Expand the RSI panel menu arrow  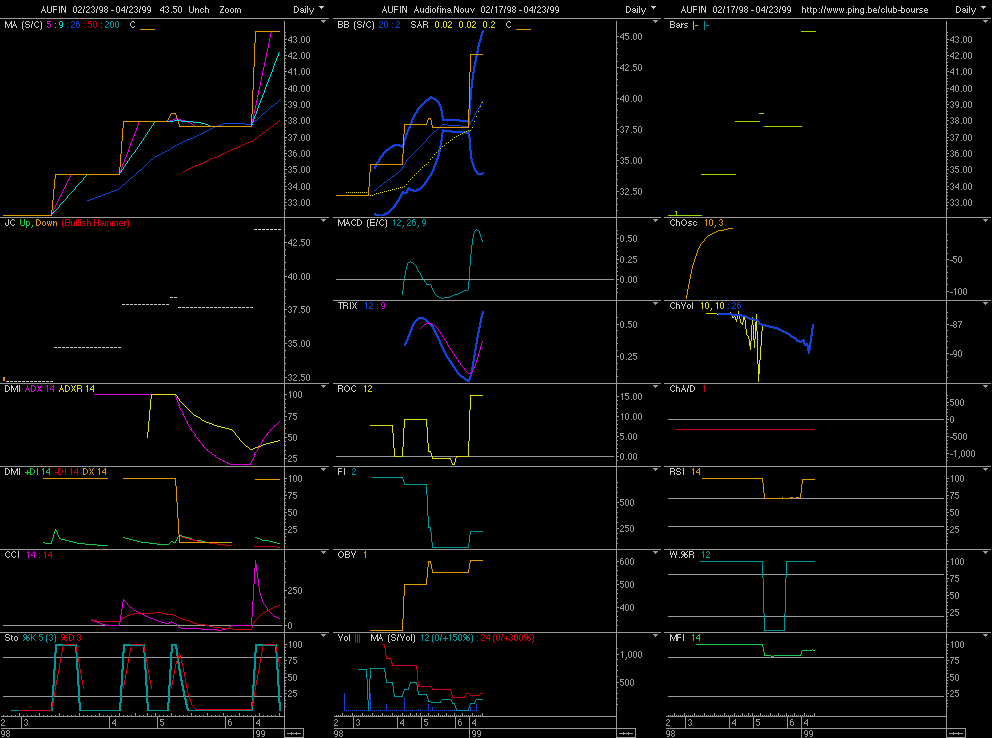[986, 470]
